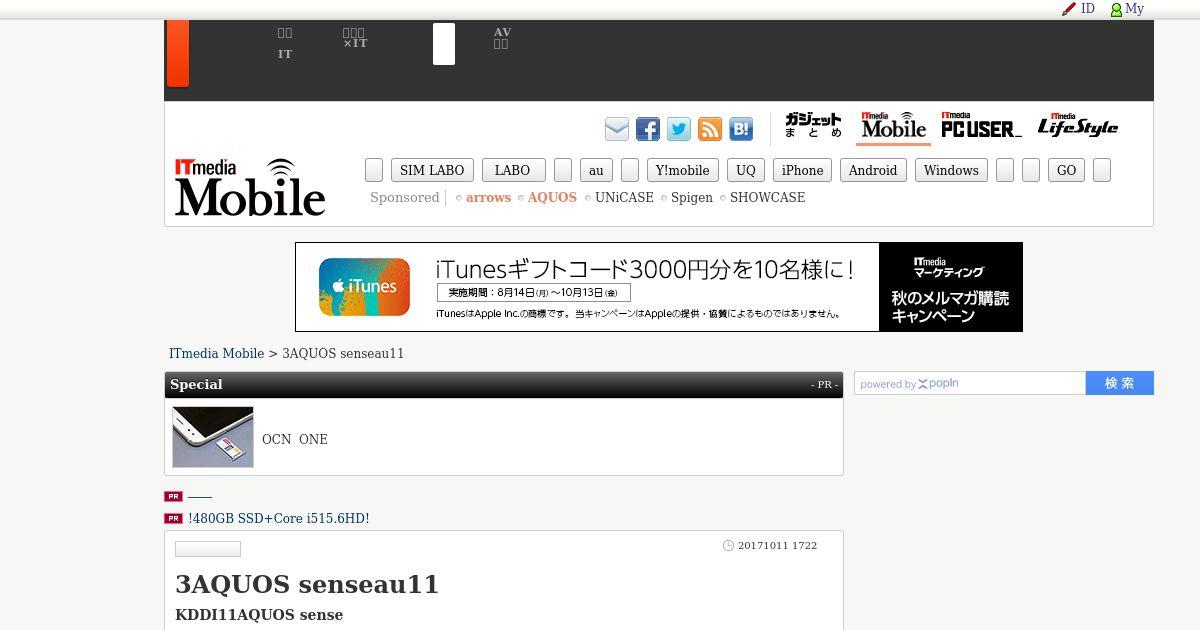The image size is (1200, 630).
Task: Open the LABO category button
Action: pyautogui.click(x=513, y=170)
